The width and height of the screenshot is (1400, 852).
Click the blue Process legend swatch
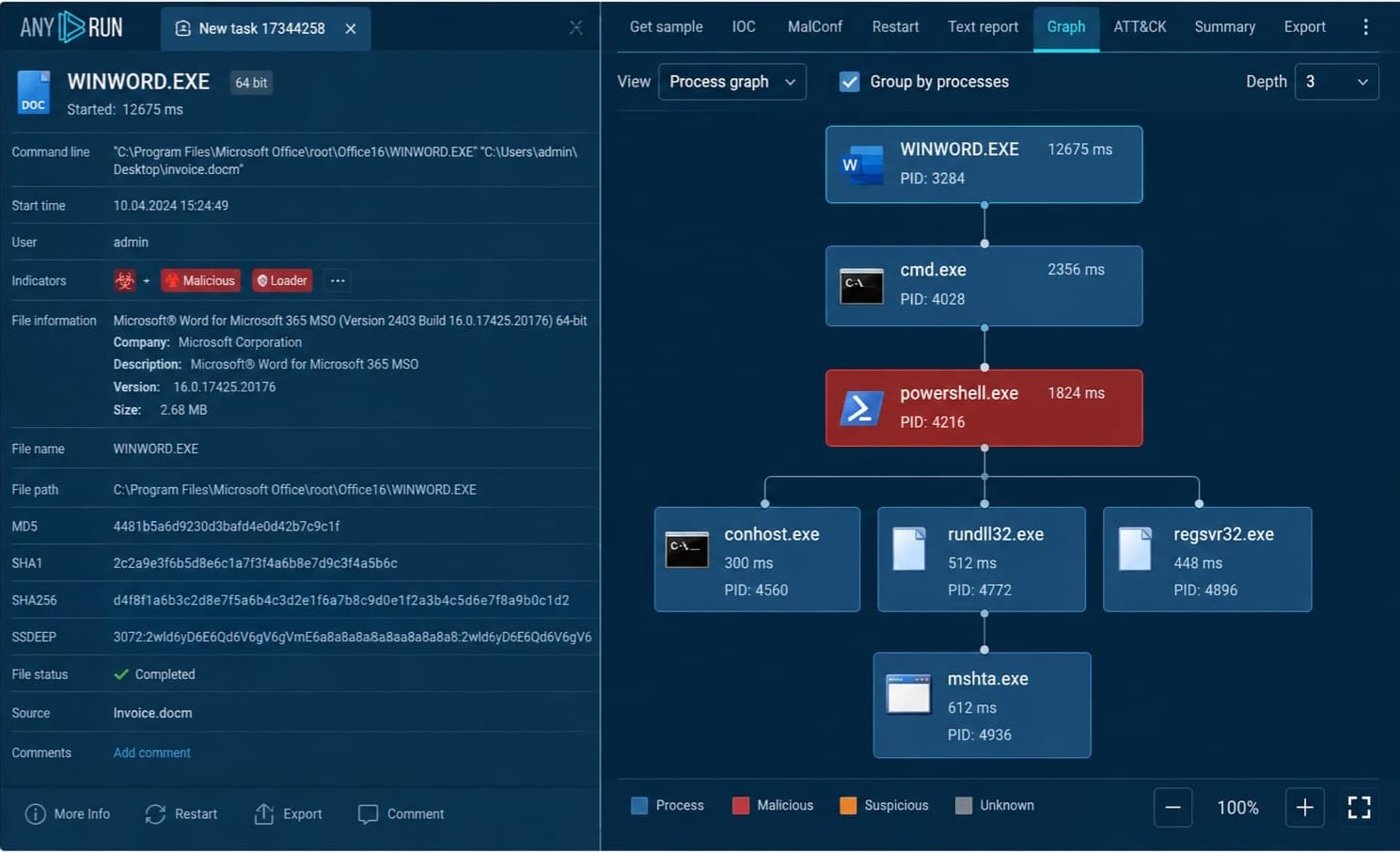tap(639, 806)
